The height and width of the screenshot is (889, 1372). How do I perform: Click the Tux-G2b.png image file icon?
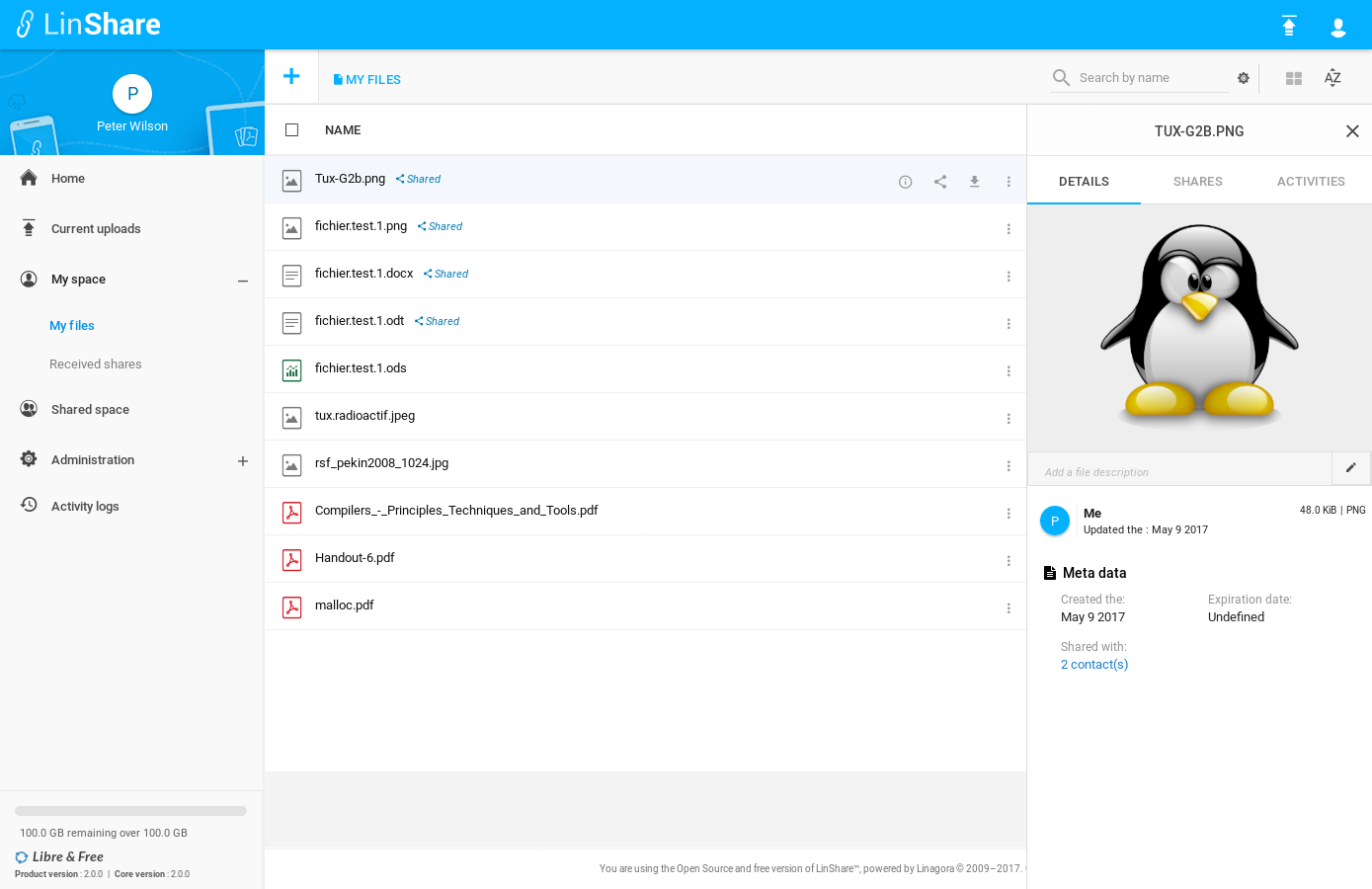pos(291,181)
